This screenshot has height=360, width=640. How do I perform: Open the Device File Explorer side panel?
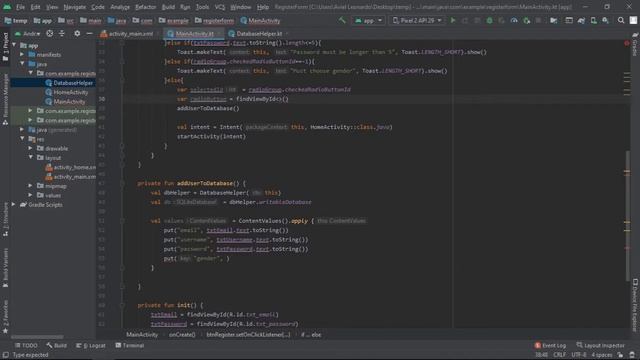point(635,305)
